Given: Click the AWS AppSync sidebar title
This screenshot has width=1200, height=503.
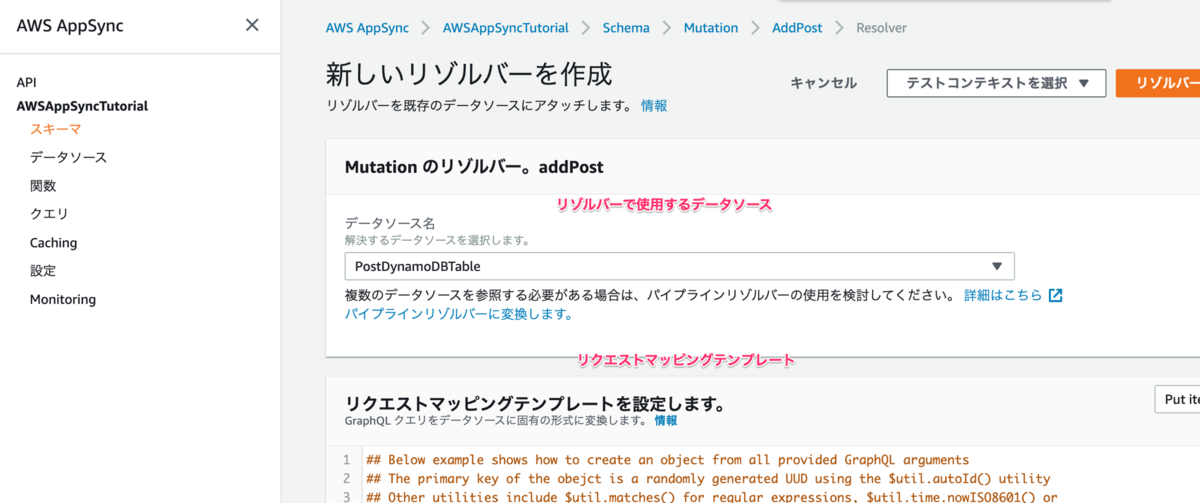Looking at the screenshot, I should (70, 25).
